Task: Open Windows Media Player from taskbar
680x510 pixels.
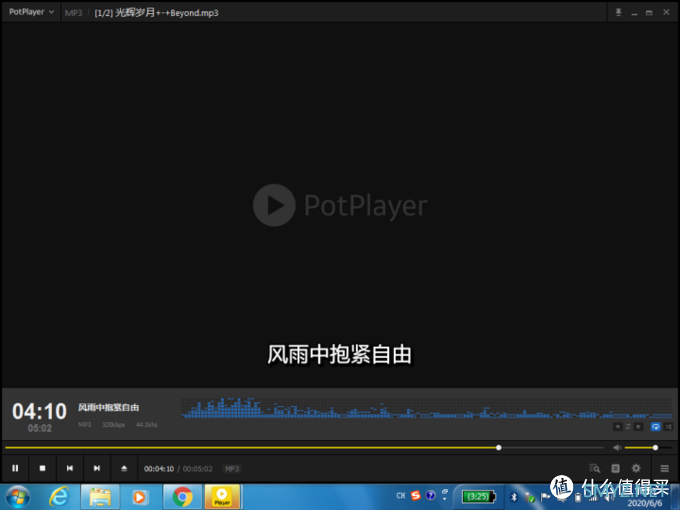Action: point(140,497)
